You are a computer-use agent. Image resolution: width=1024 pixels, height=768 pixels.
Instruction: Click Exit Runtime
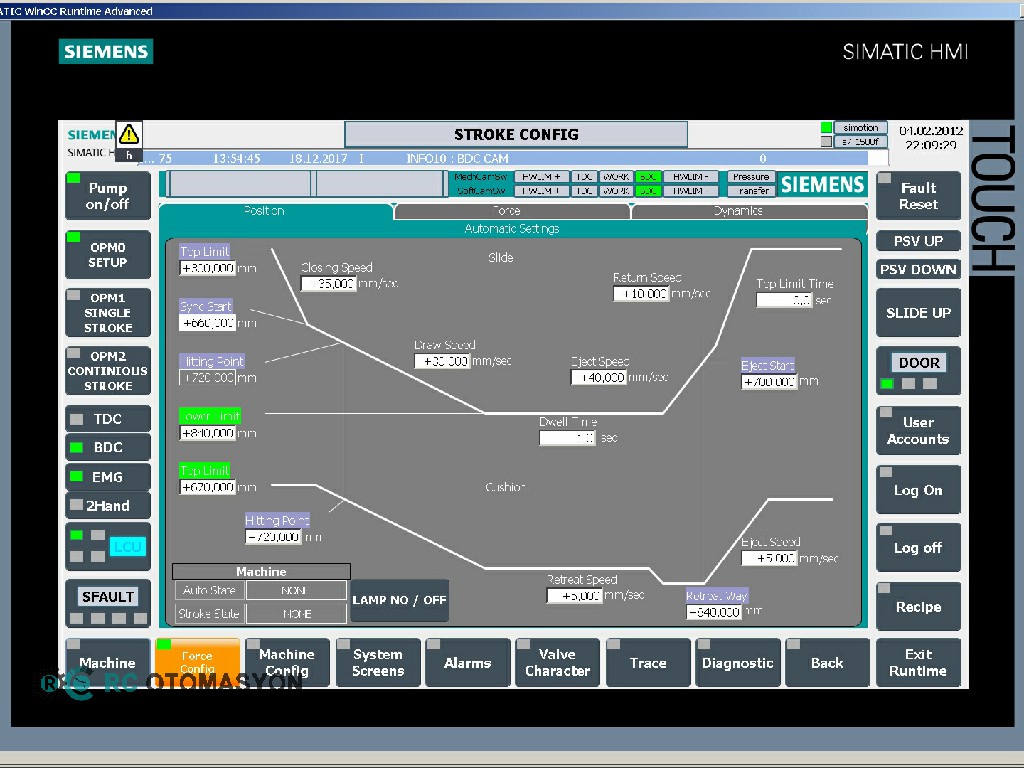pyautogui.click(x=918, y=663)
